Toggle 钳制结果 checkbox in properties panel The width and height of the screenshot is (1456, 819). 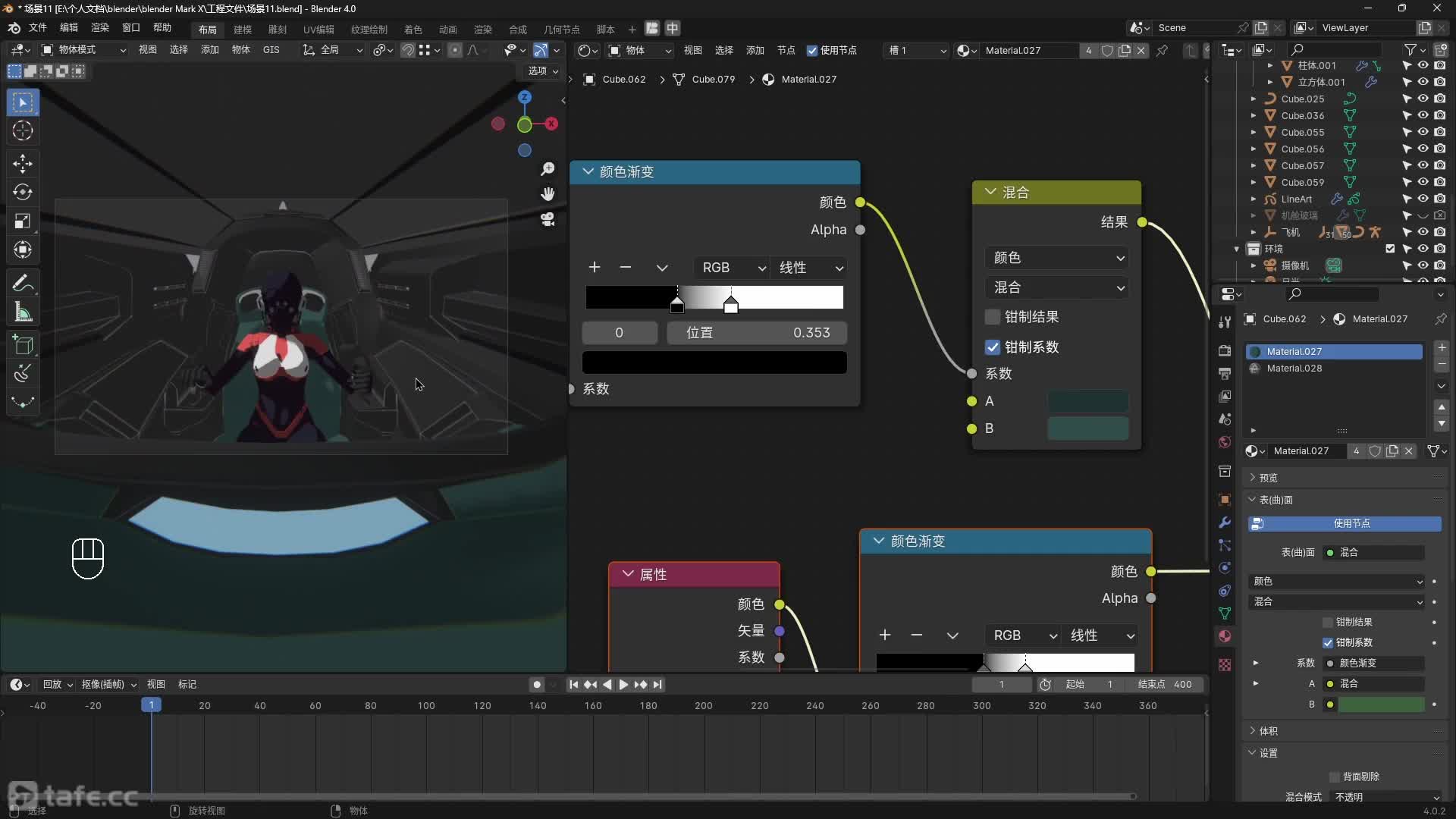tap(1328, 623)
